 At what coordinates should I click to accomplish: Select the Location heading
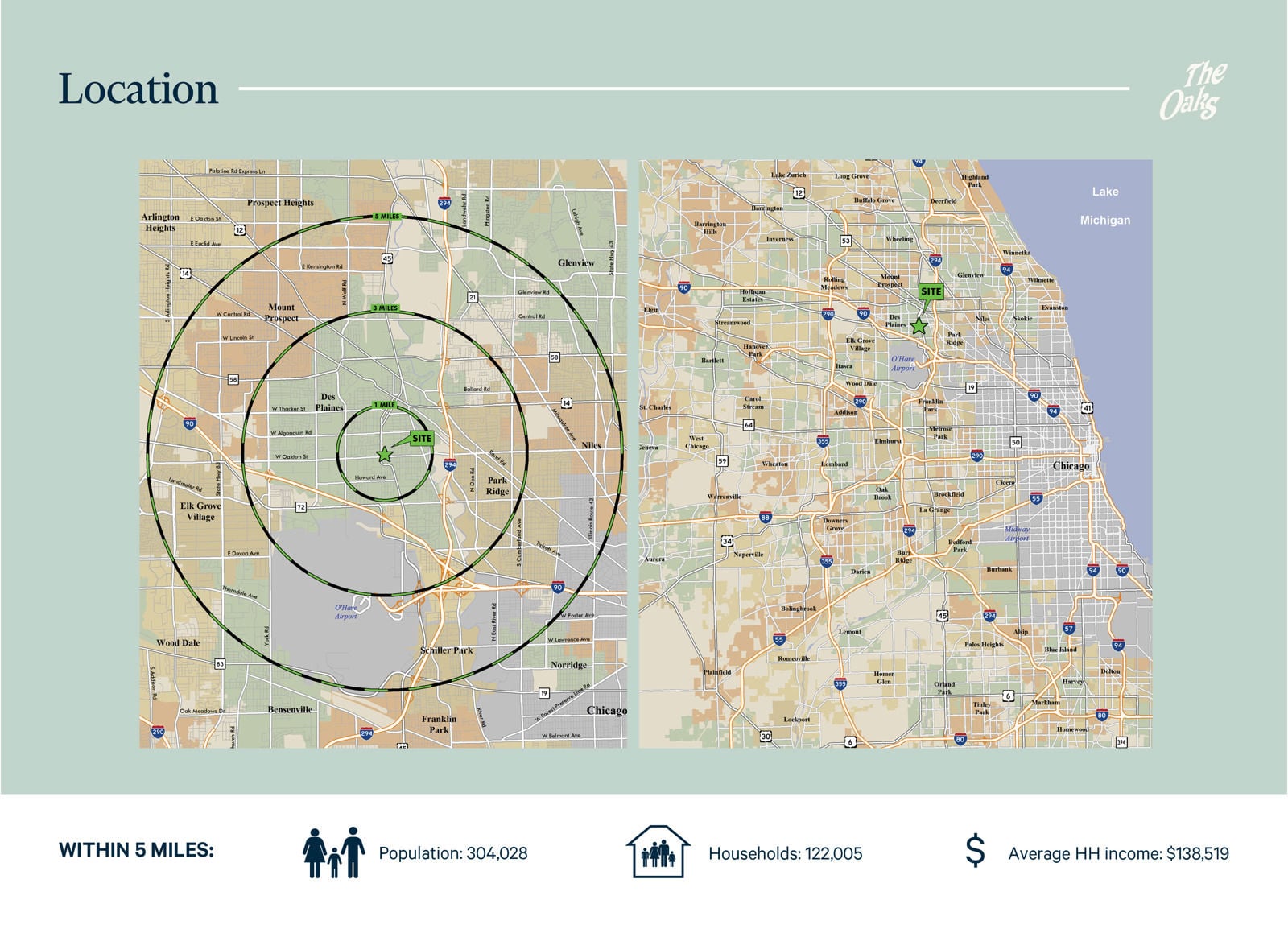138,89
